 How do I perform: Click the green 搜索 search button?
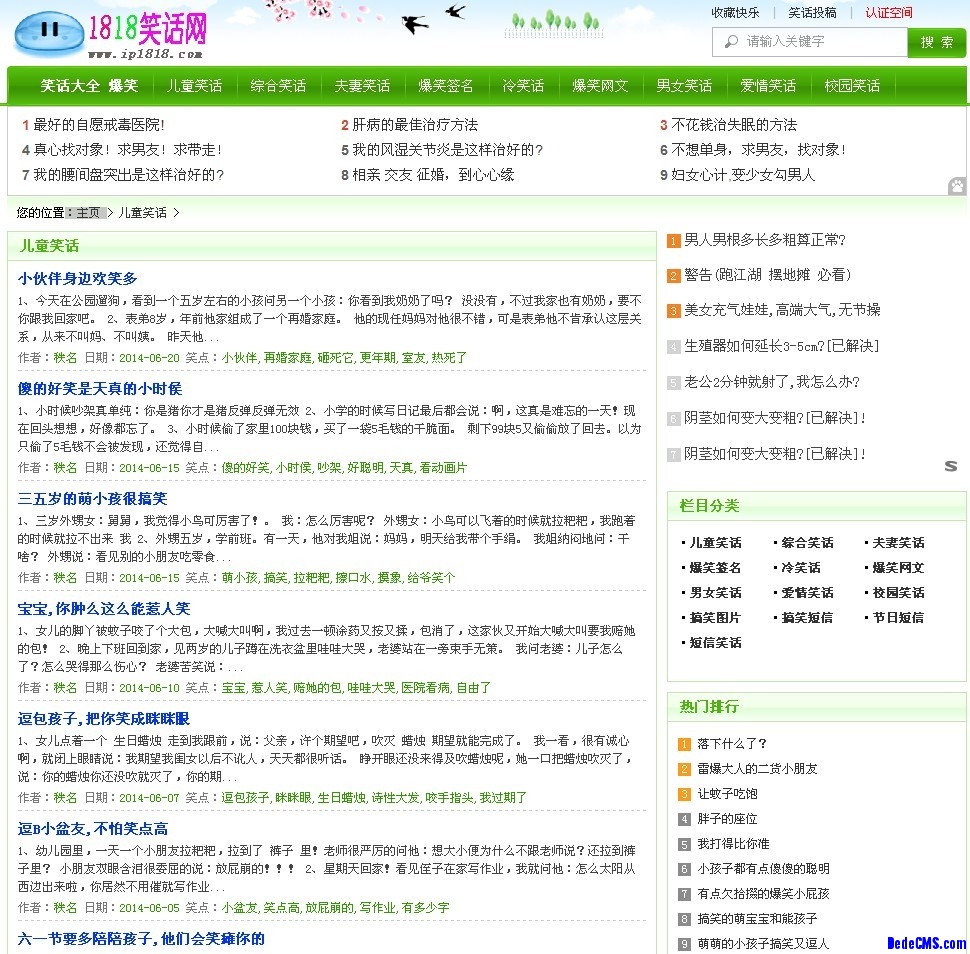[x=936, y=42]
